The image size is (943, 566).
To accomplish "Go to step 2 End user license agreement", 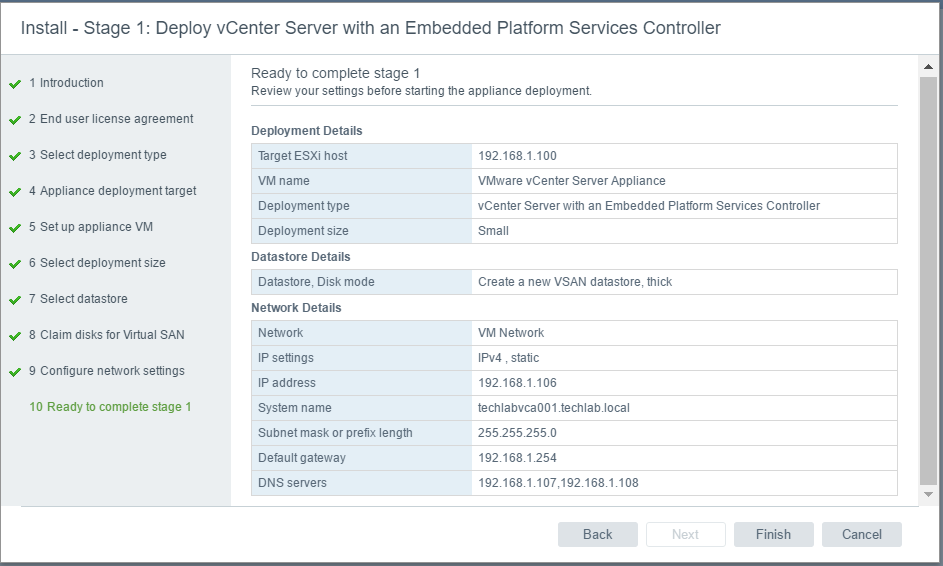I will (x=111, y=119).
